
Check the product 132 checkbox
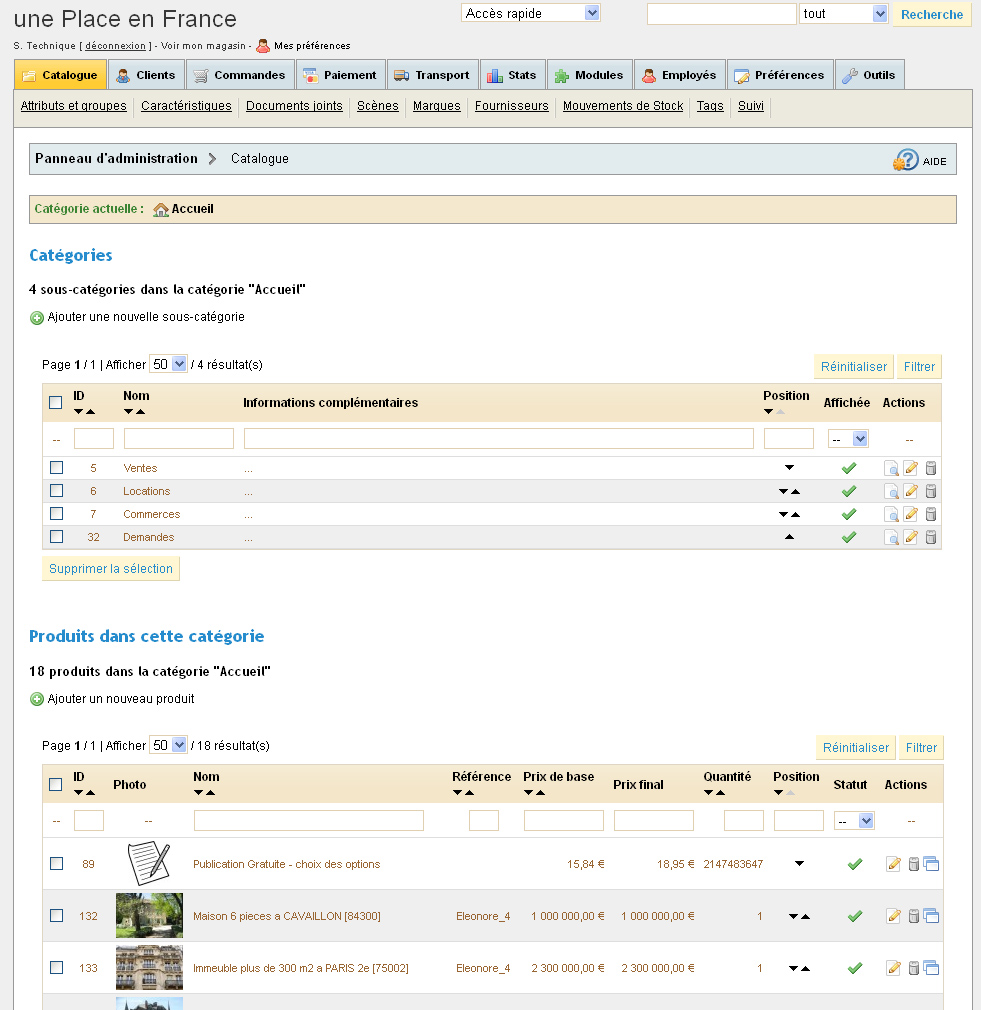(57, 915)
